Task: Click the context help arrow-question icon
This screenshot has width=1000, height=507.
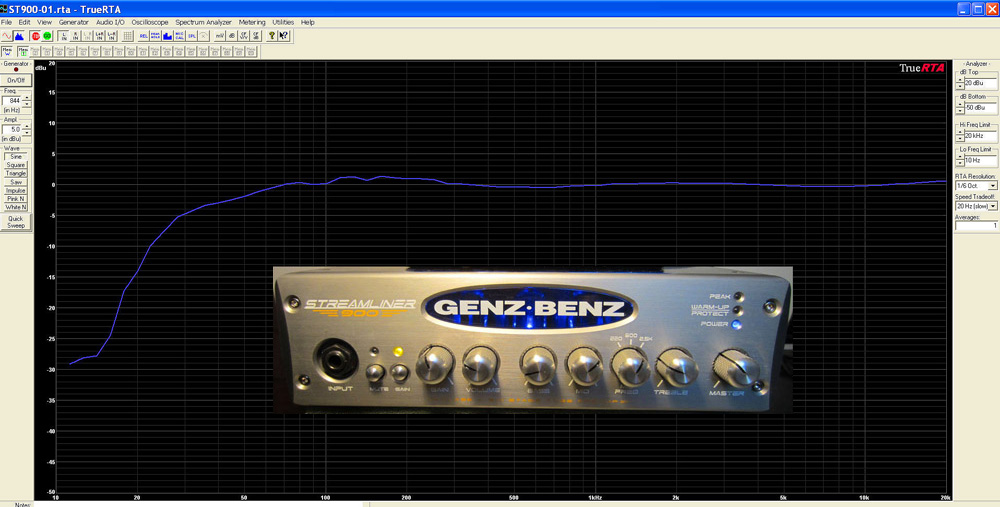Action: coord(284,36)
